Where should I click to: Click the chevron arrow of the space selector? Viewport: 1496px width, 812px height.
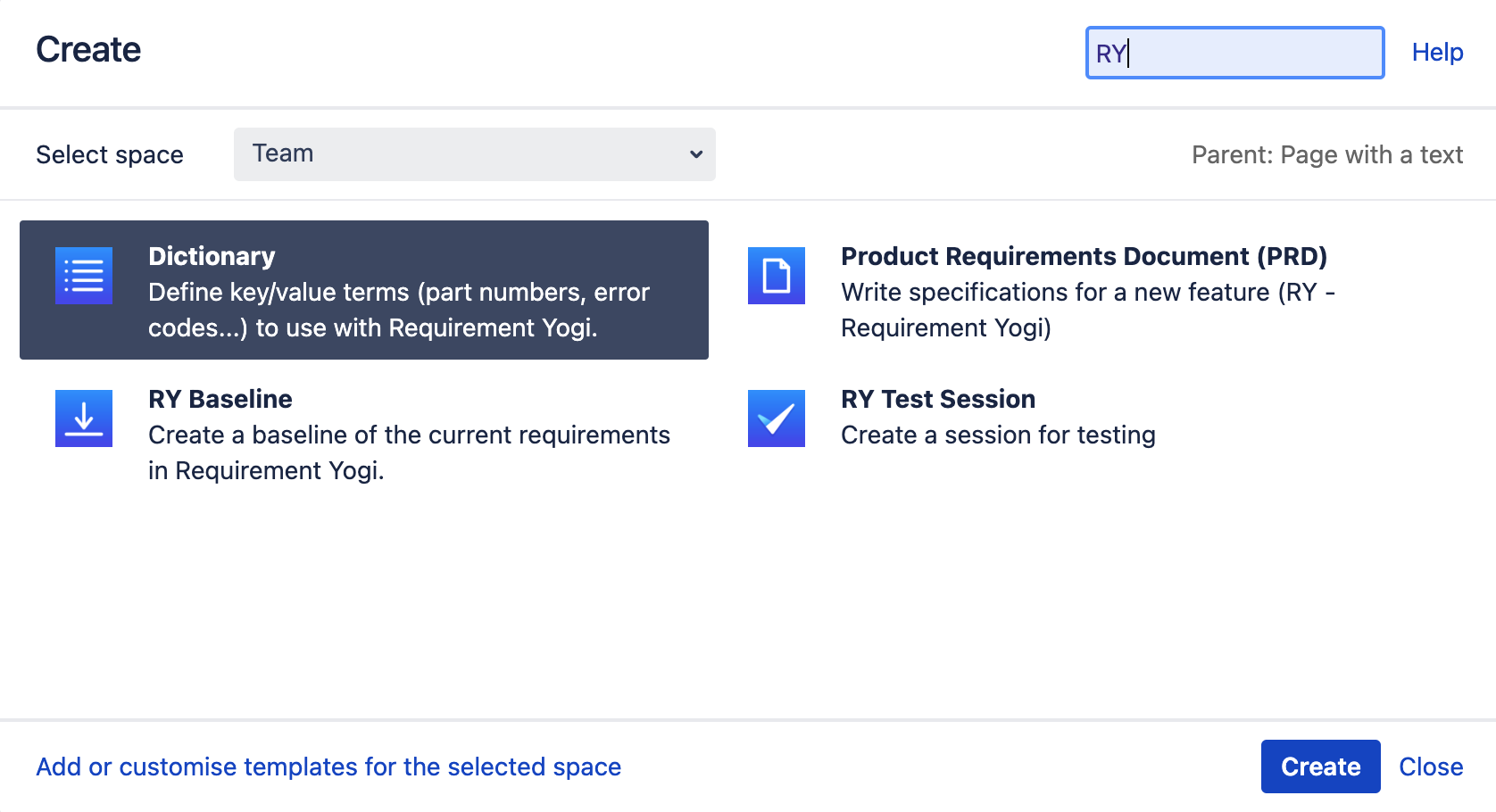click(x=696, y=154)
